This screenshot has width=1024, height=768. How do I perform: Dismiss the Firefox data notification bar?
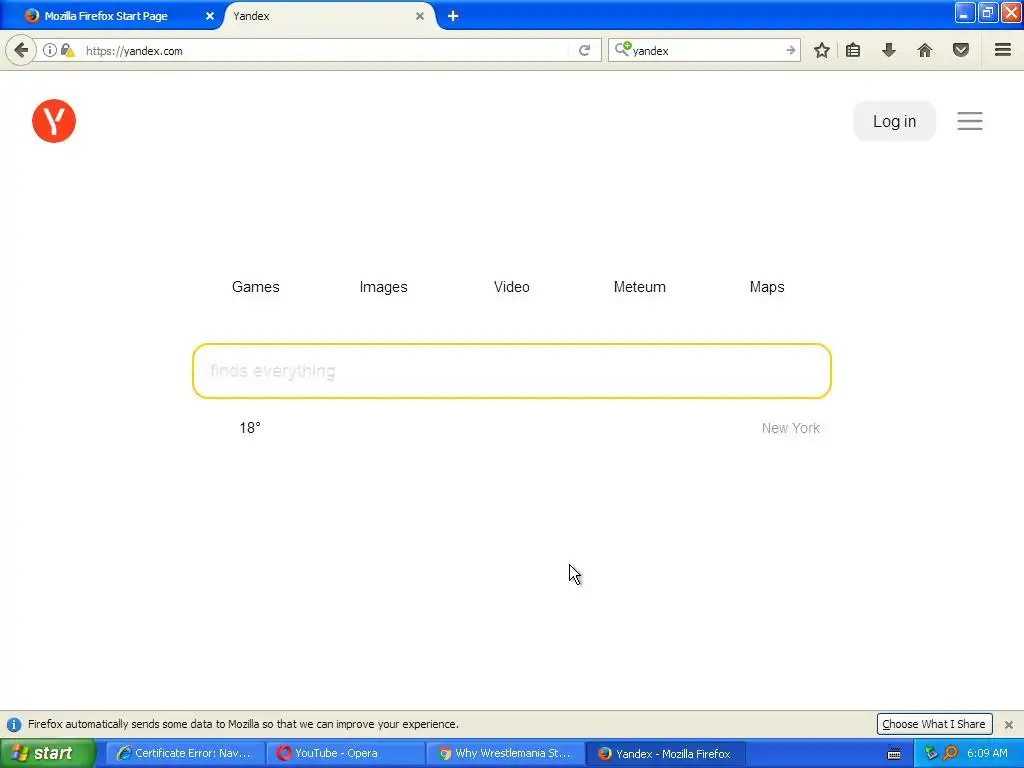pos(1009,724)
